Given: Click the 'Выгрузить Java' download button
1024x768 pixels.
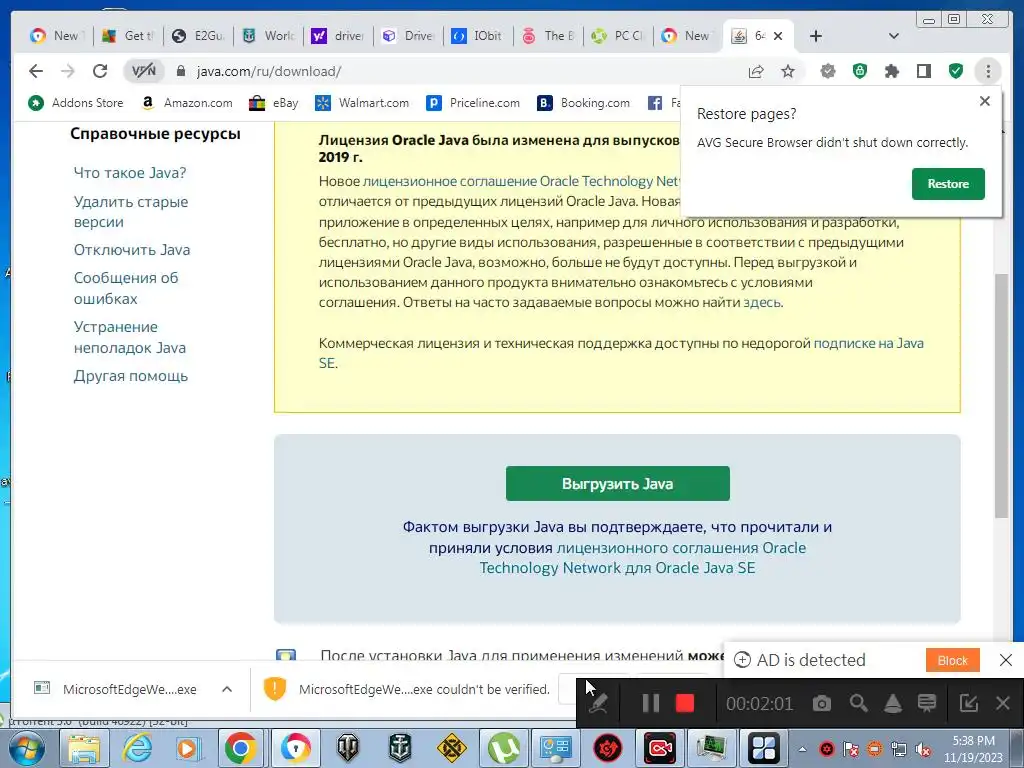Looking at the screenshot, I should [617, 483].
